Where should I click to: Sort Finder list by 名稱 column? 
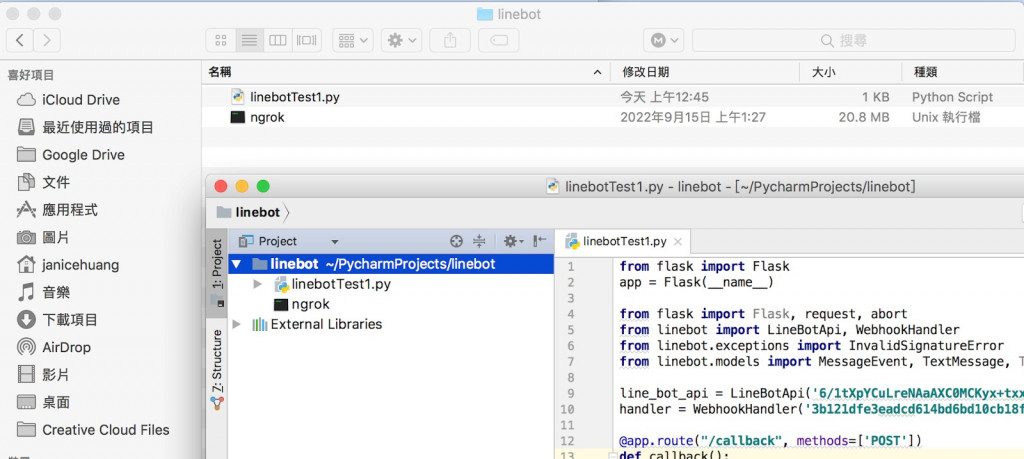405,72
